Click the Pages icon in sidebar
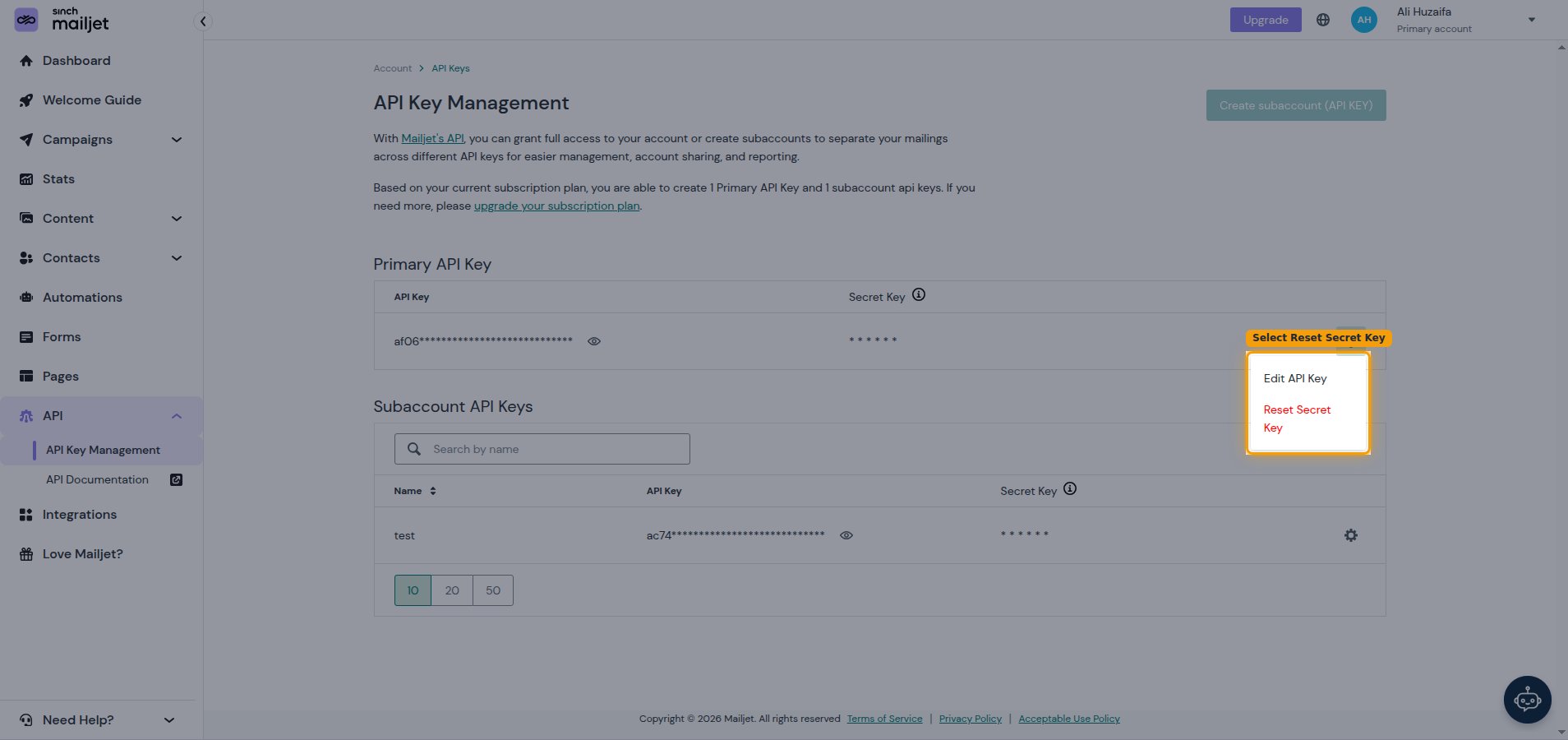The image size is (1568, 740). [x=26, y=377]
